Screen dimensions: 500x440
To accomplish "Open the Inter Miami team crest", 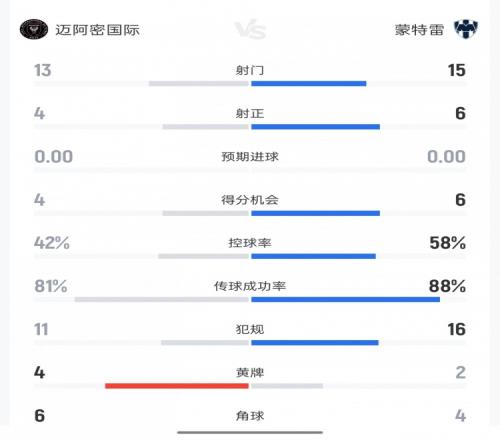I will 34,29.
